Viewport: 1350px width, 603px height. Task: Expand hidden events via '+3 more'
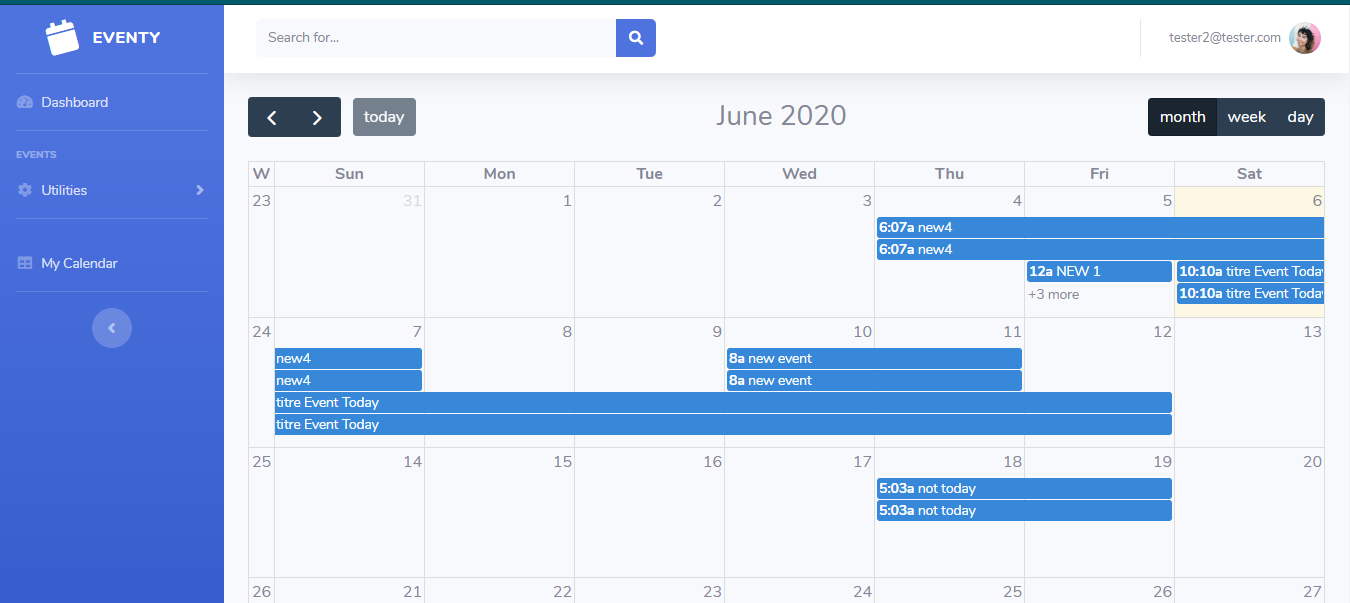pyautogui.click(x=1053, y=293)
